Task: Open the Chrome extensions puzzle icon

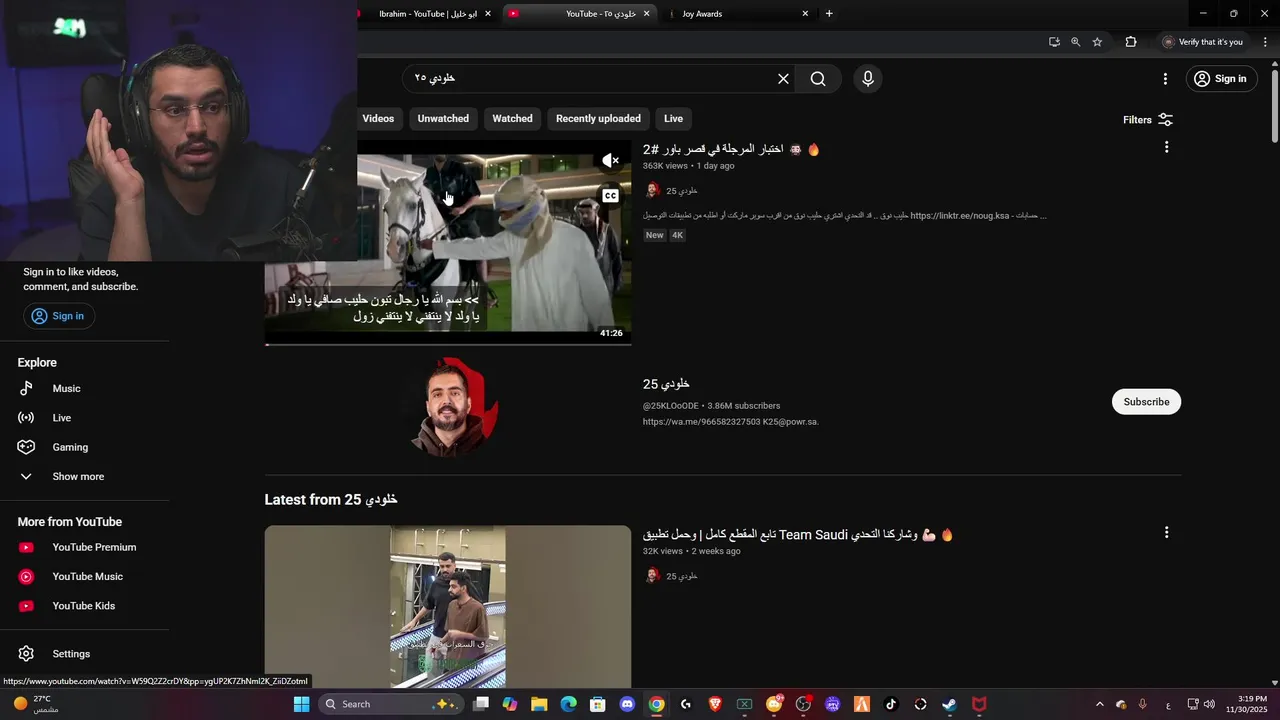Action: [1131, 42]
